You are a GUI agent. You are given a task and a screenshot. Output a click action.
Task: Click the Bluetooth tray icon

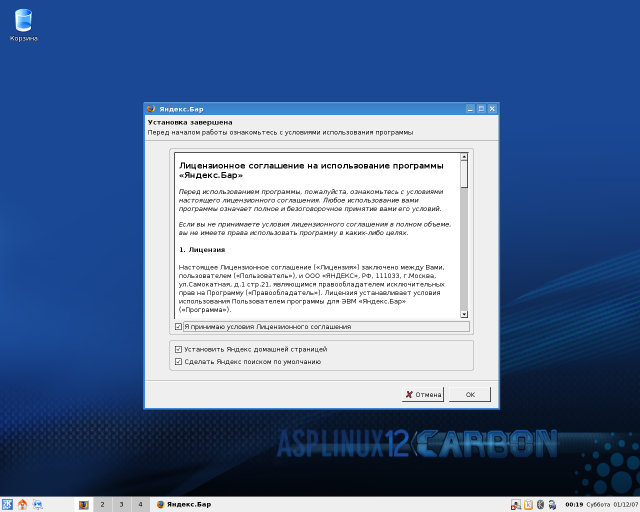pos(540,505)
